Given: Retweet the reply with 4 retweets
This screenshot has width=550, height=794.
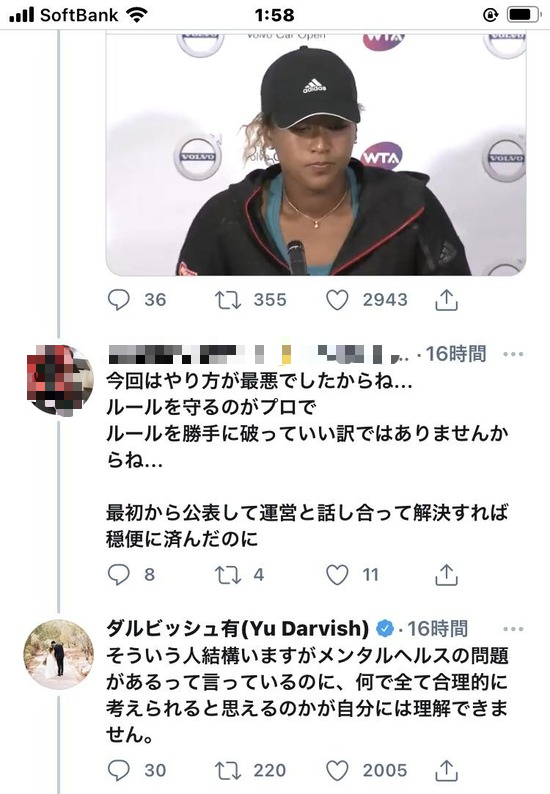Looking at the screenshot, I should tap(227, 575).
